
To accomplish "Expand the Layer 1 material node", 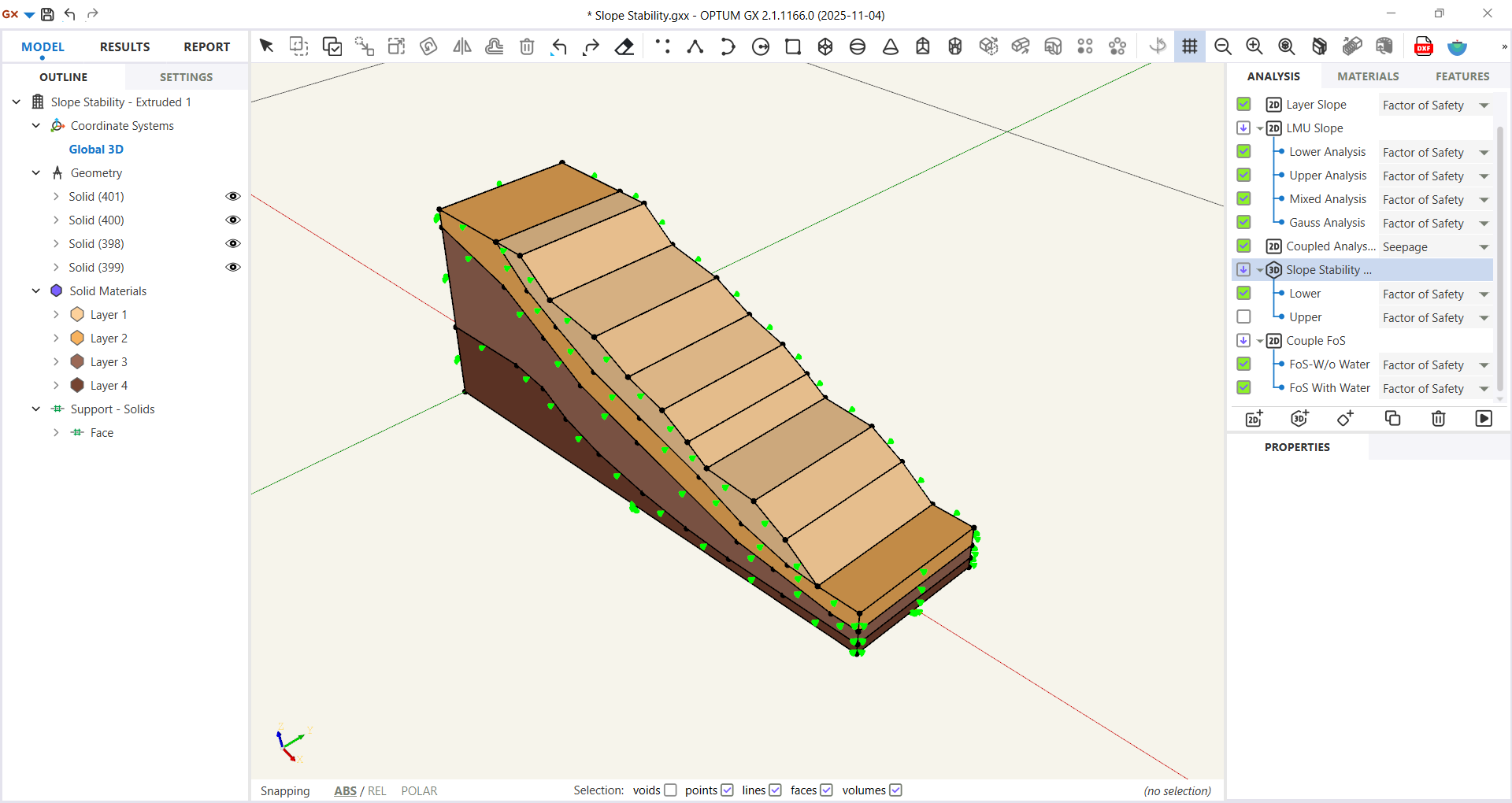I will [56, 314].
